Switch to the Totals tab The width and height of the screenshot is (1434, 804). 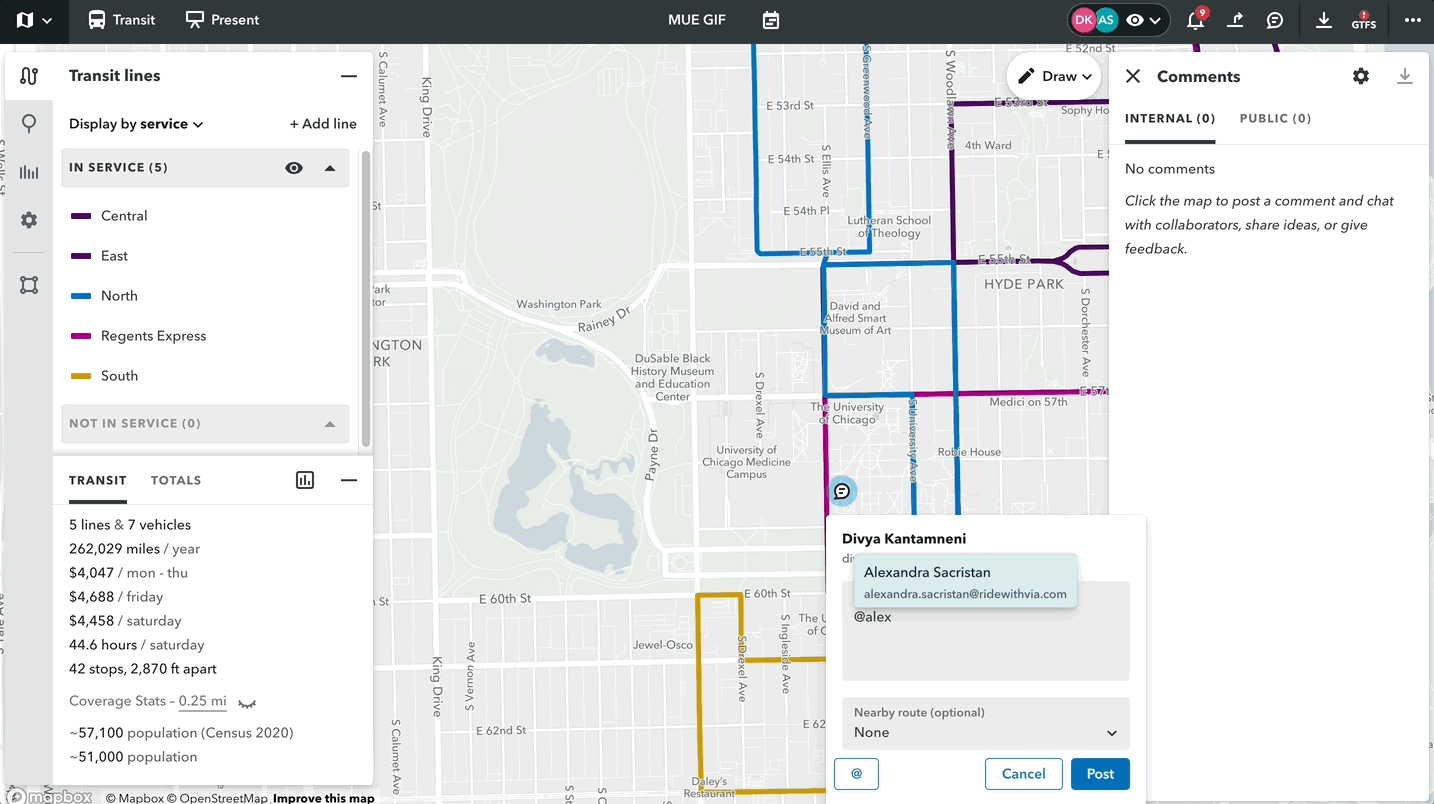[x=176, y=480]
